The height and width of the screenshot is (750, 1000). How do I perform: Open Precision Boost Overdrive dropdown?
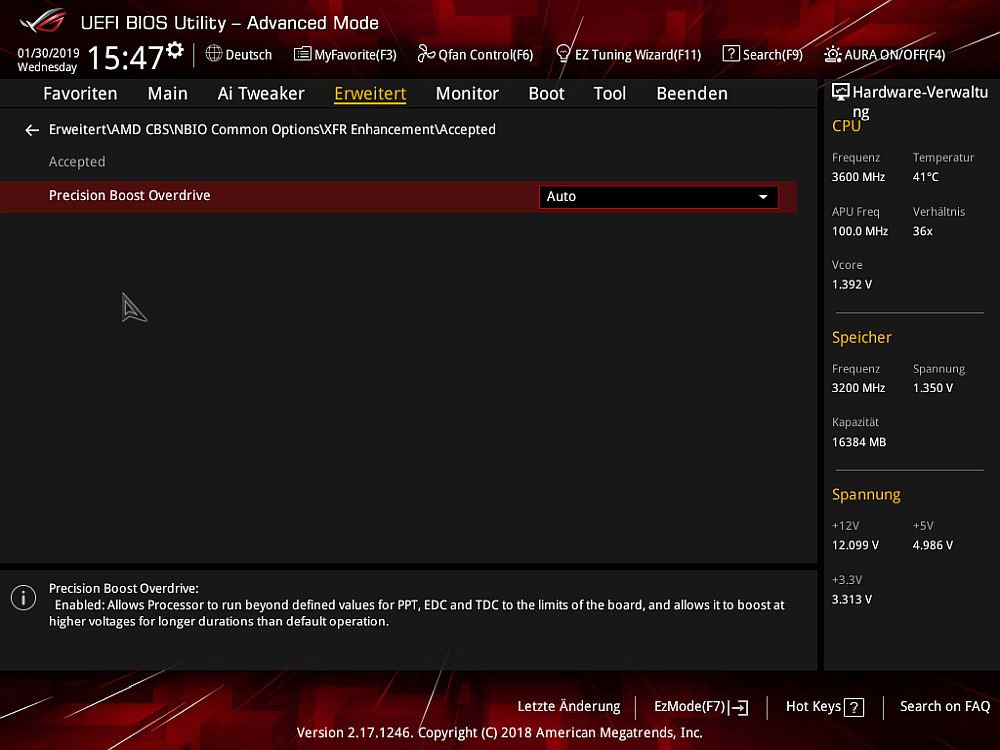pos(658,196)
